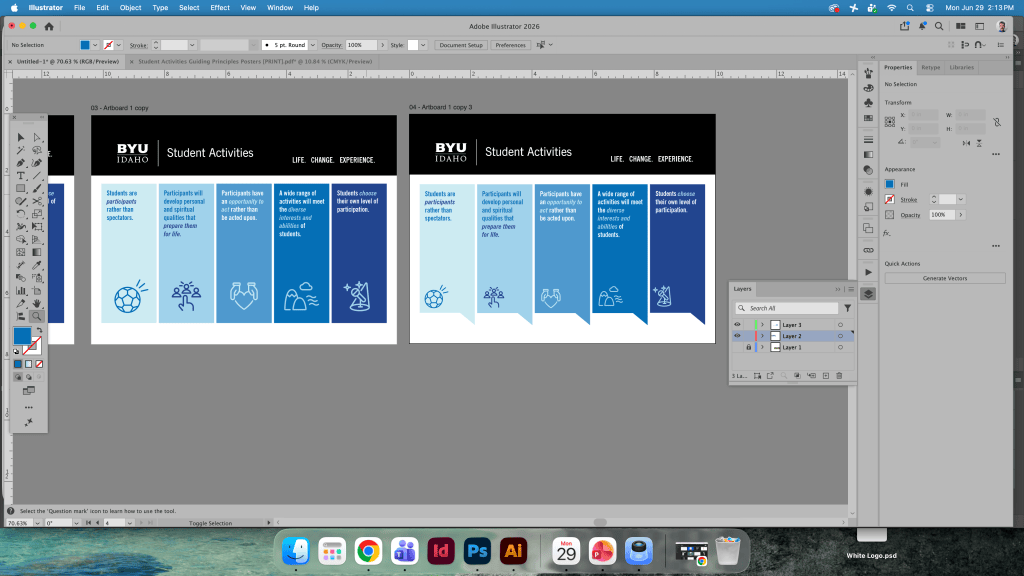Screen dimensions: 1024x576
Task: Click the Document Setup button
Action: click(461, 45)
